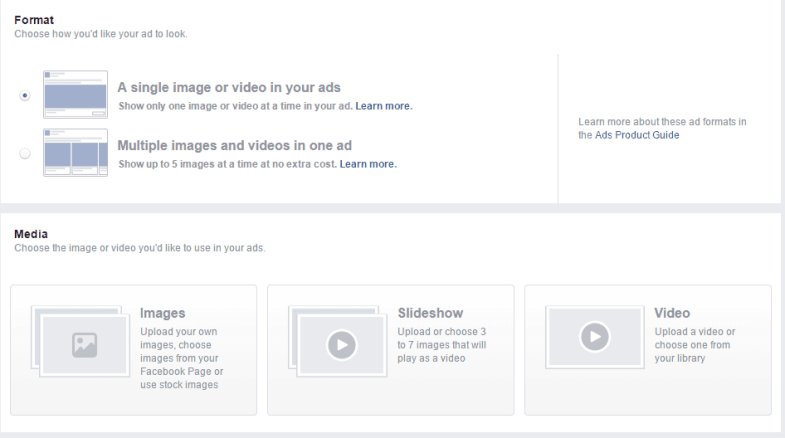The image size is (785, 438).
Task: Click the Format section heading
Action: [34, 20]
